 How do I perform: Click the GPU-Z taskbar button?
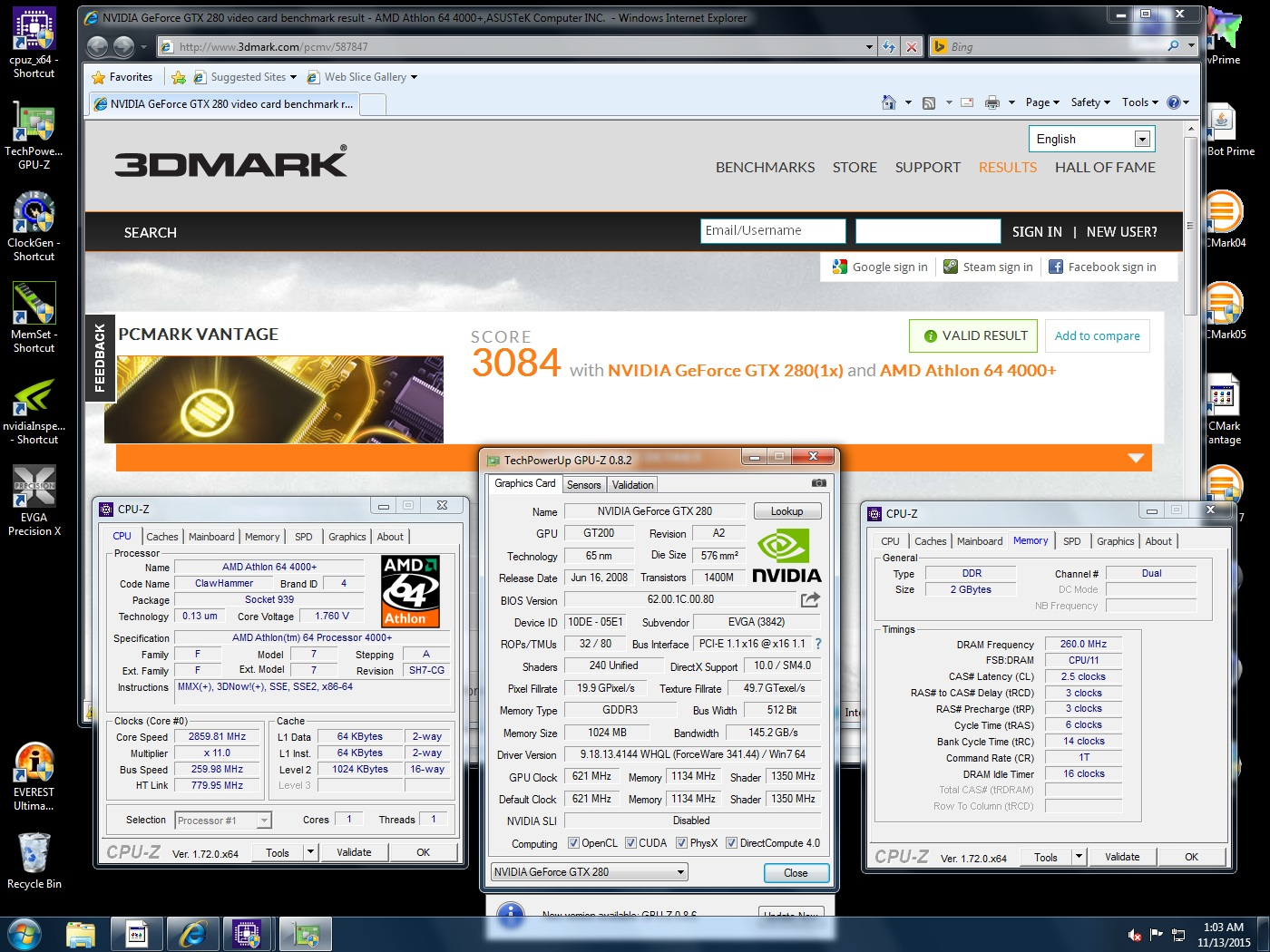(x=306, y=934)
